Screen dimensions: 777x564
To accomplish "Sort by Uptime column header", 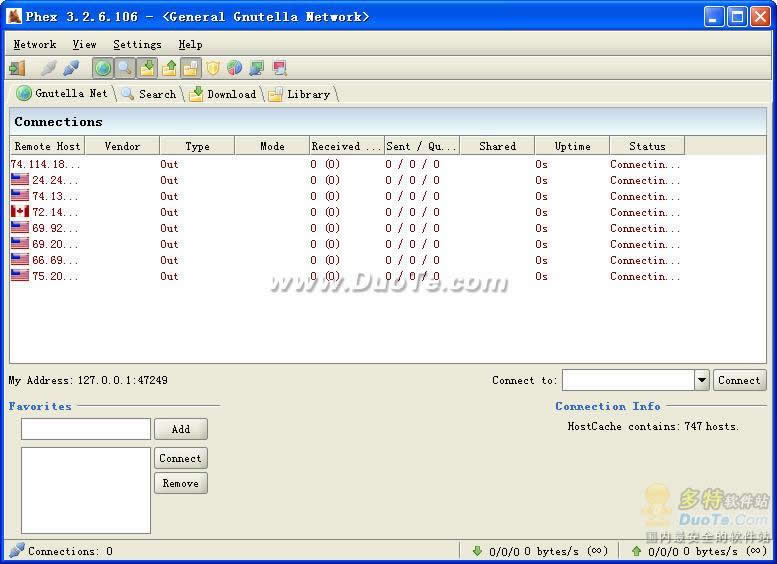I will pos(572,146).
